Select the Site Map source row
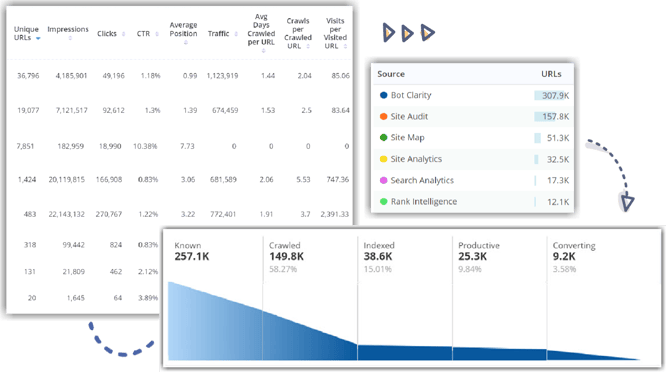 (x=472, y=138)
